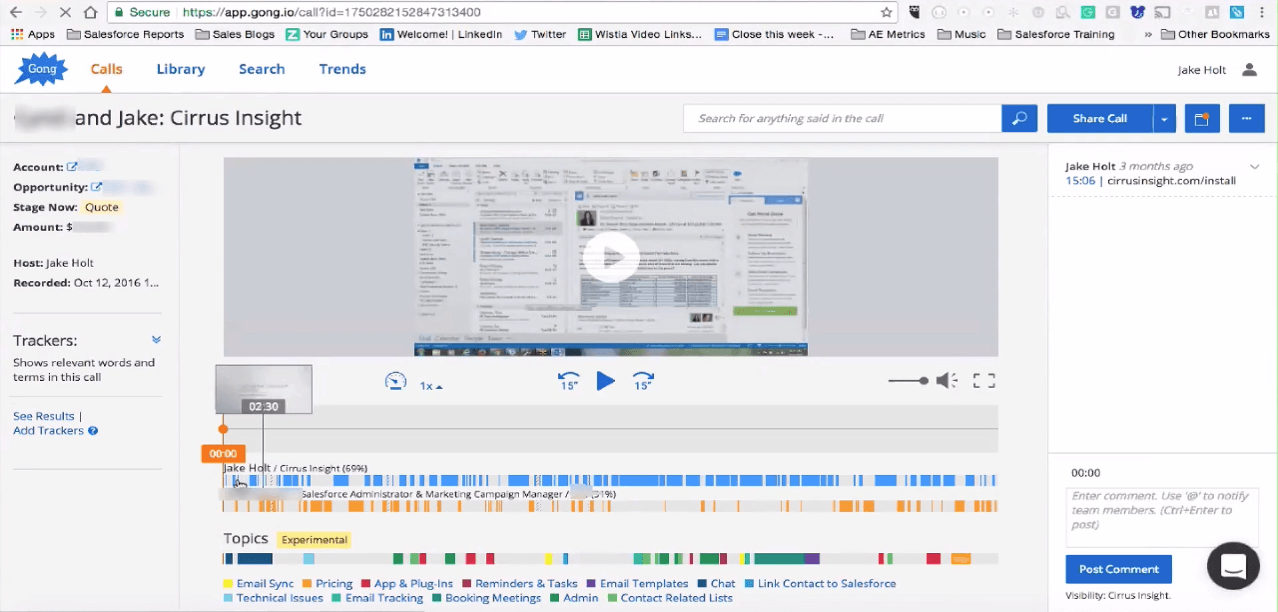Screen dimensions: 1278x612
Task: Click the magnifier search button
Action: click(1019, 118)
